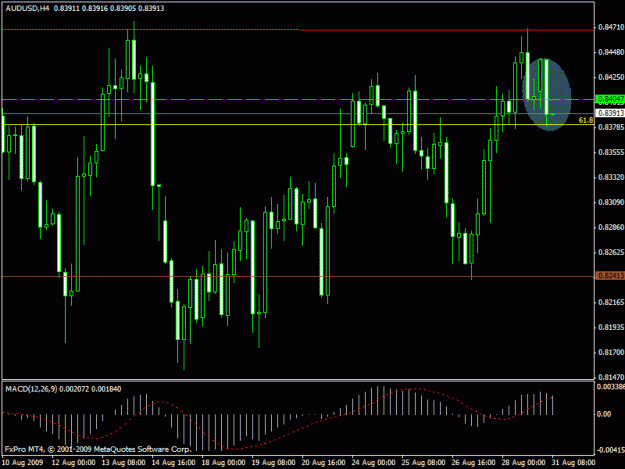The width and height of the screenshot is (625, 469).
Task: Click the 0.83320 price scale value
Action: (611, 177)
